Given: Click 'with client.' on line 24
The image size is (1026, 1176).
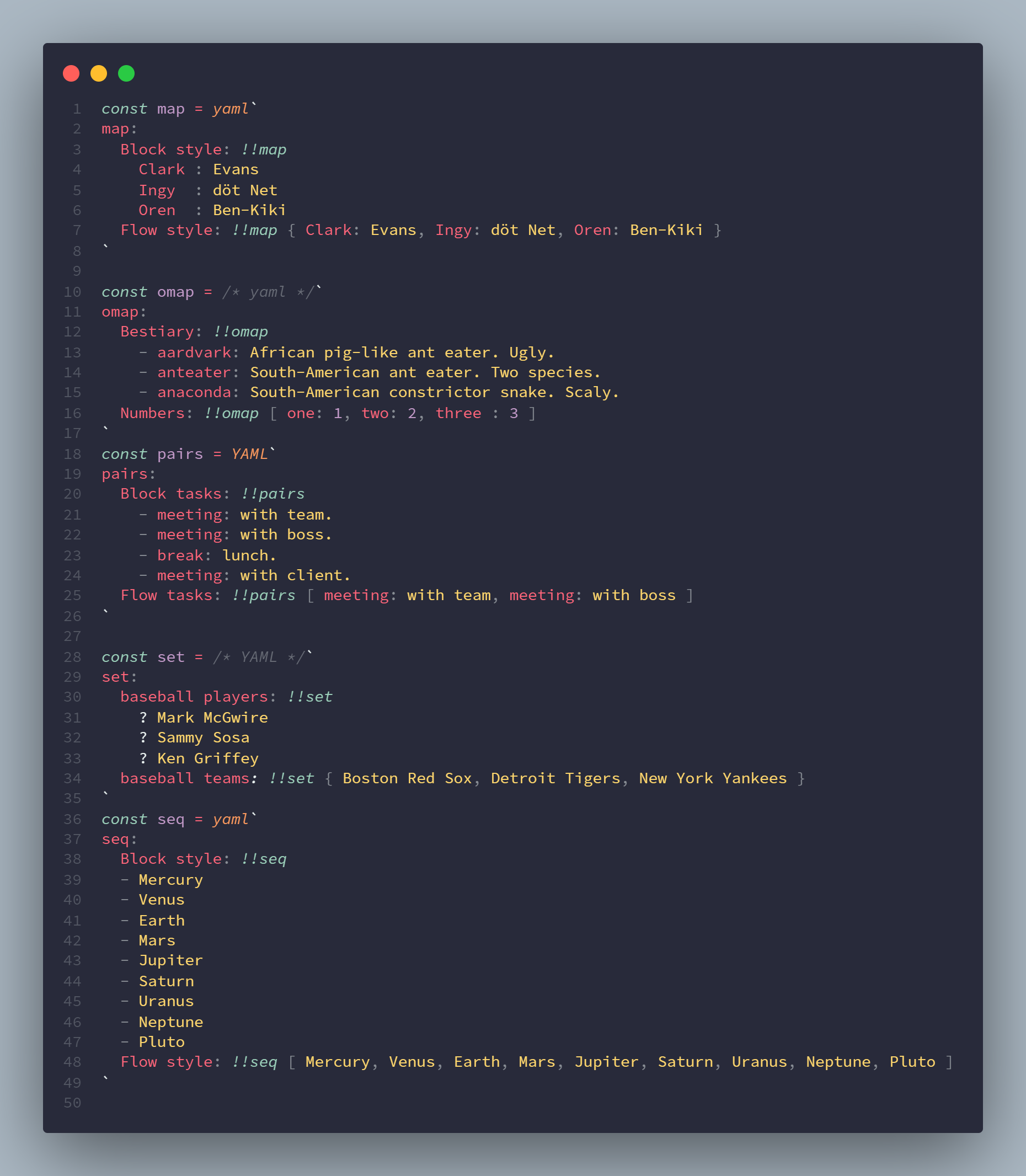Looking at the screenshot, I should pyautogui.click(x=296, y=575).
